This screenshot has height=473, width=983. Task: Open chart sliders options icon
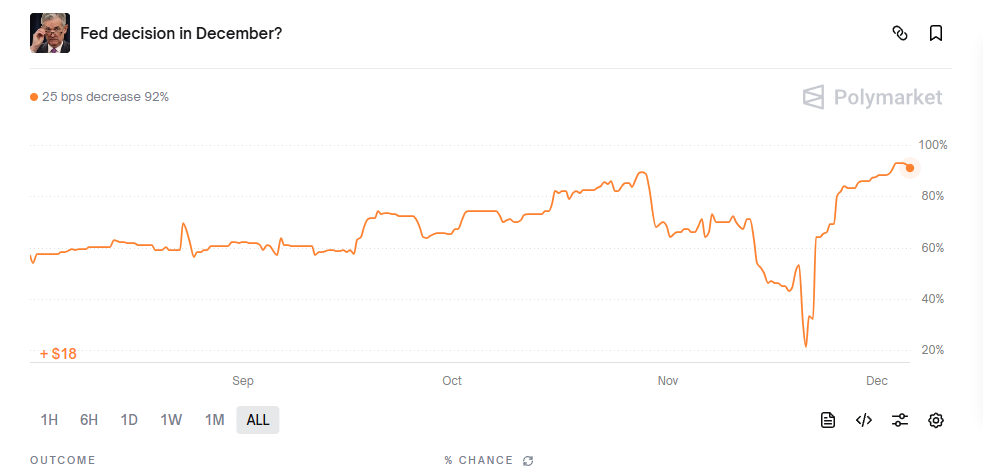pos(900,420)
